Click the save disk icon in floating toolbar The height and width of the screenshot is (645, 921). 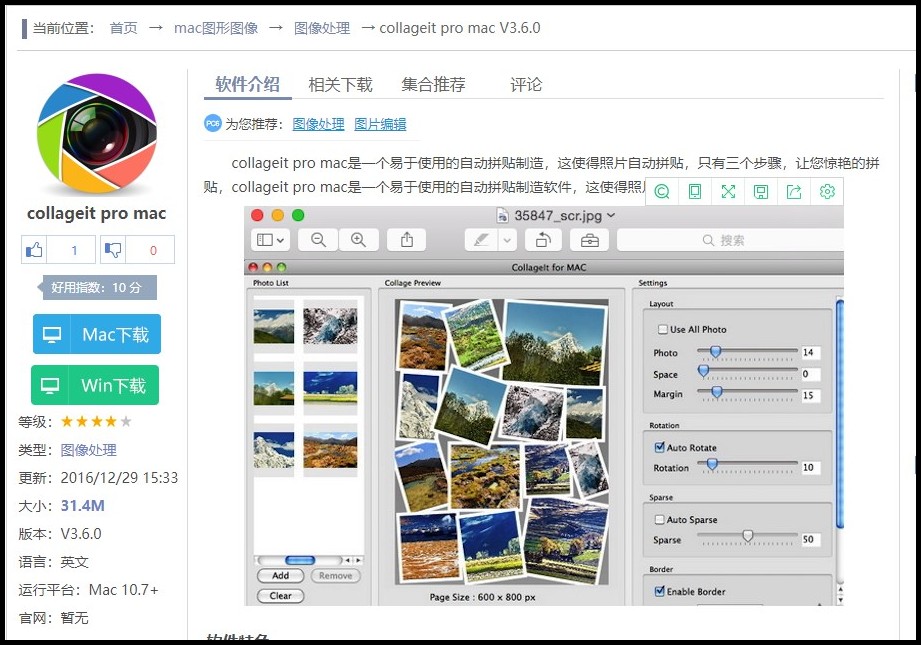761,192
